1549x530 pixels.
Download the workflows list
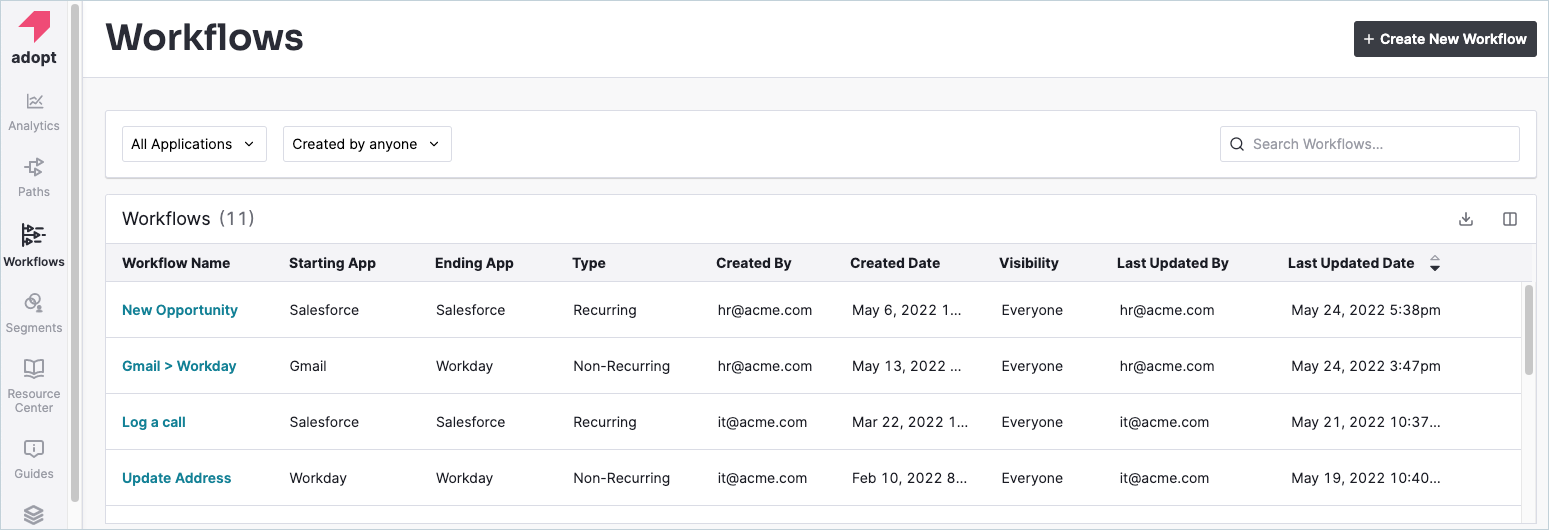click(x=1466, y=219)
